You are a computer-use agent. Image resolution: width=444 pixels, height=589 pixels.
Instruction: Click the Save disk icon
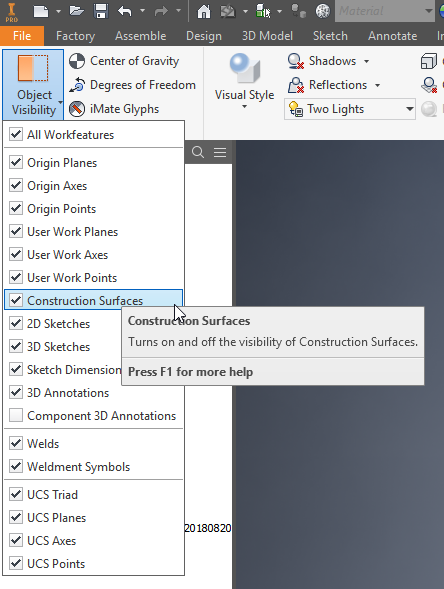point(101,11)
